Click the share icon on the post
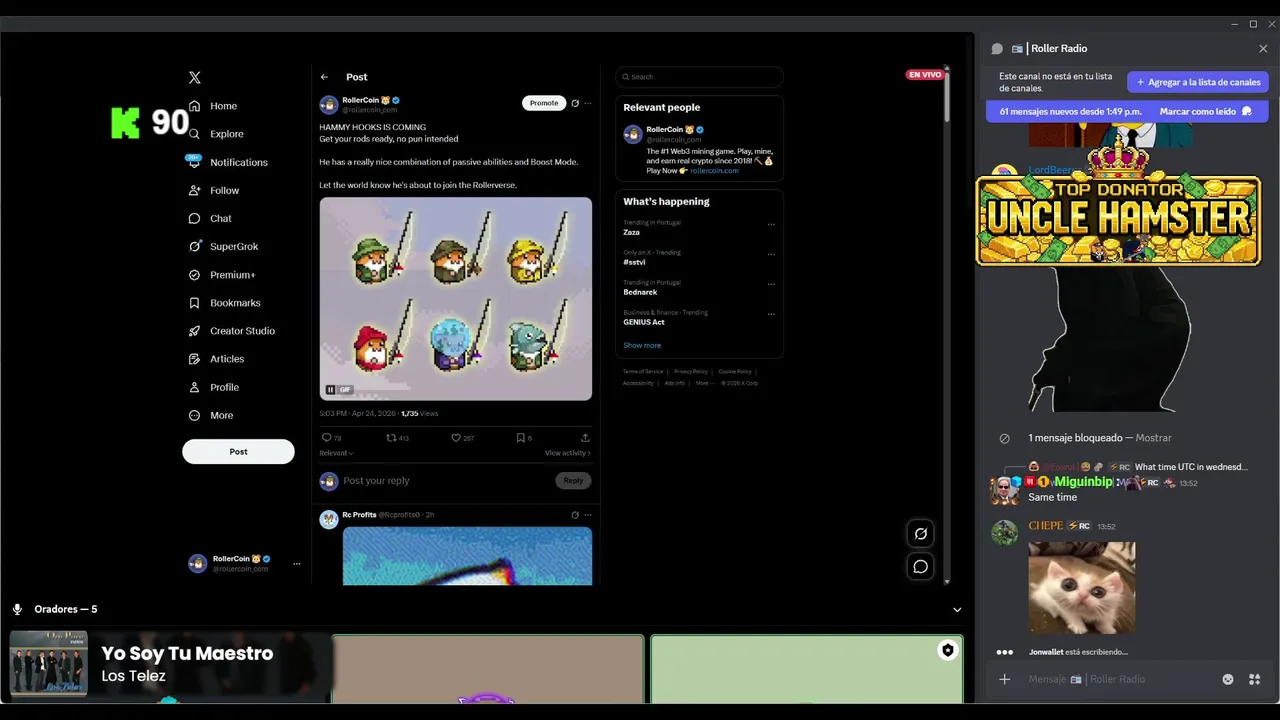This screenshot has width=1280, height=720. click(585, 438)
